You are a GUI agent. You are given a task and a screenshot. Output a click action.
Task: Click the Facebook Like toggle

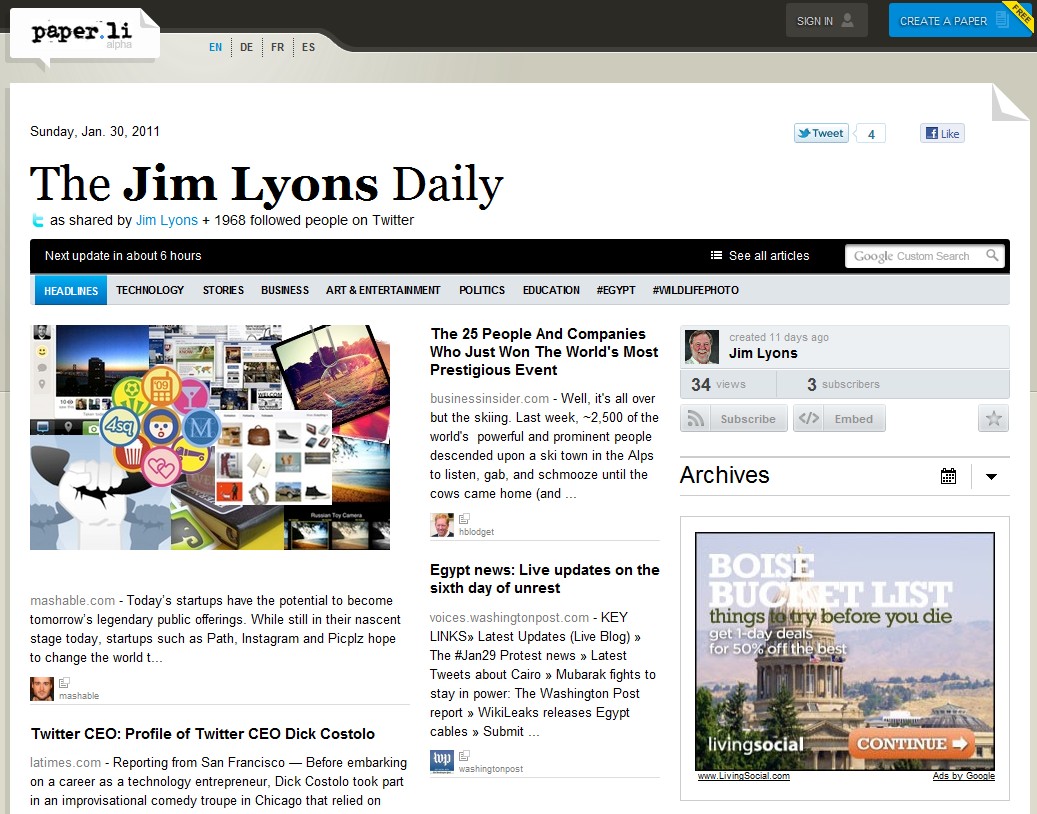pos(941,132)
